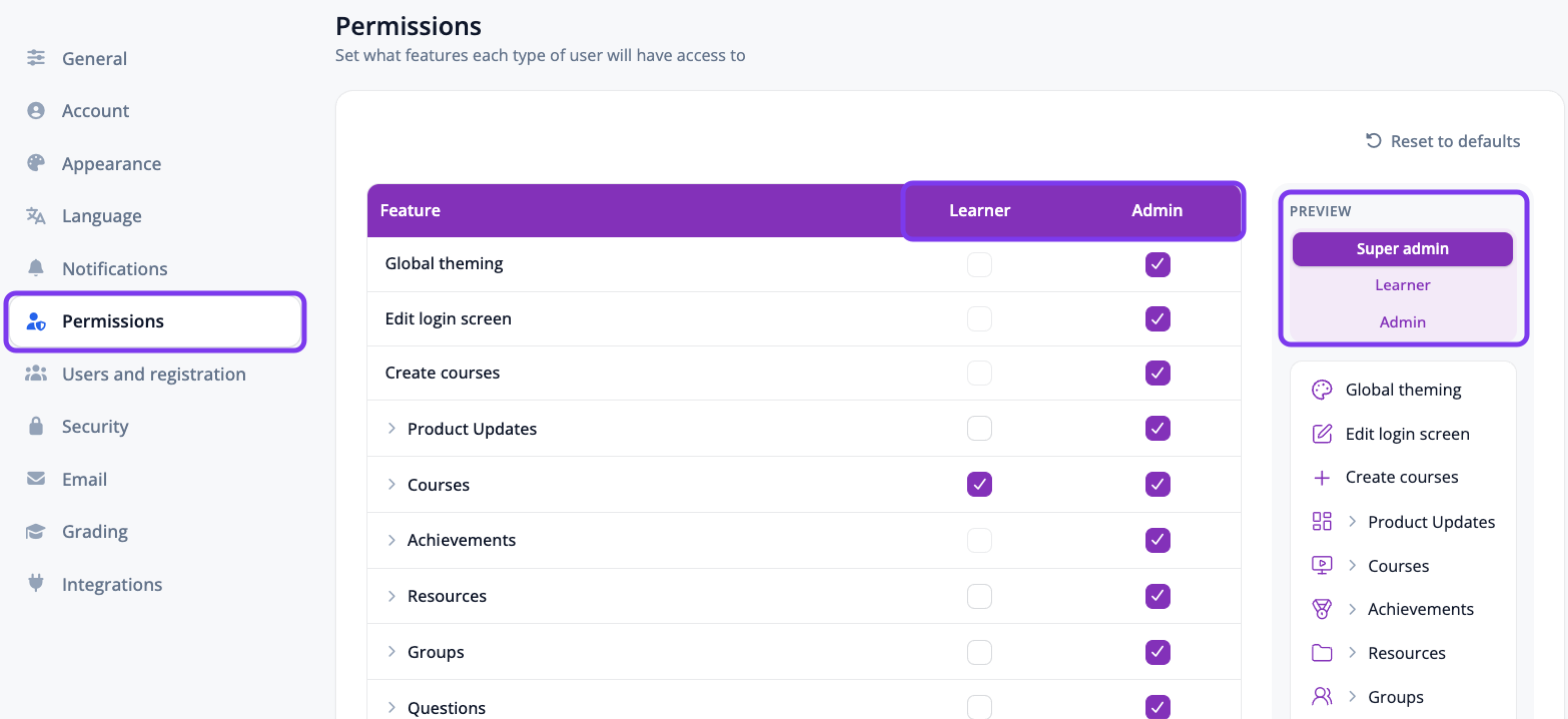Click the Courses monitor-play icon in preview
This screenshot has height=719, width=1568.
(x=1322, y=566)
